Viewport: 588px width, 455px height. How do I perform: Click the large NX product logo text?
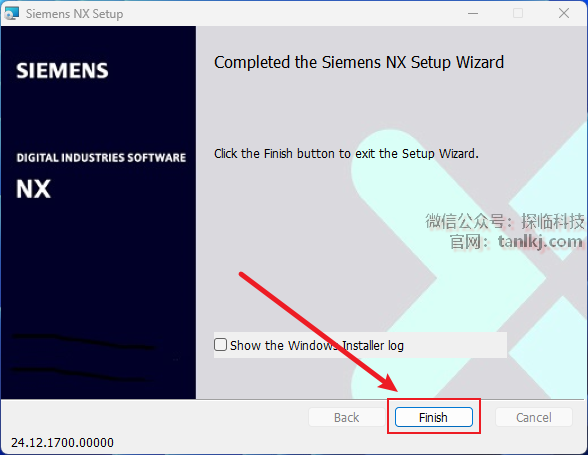click(x=33, y=189)
